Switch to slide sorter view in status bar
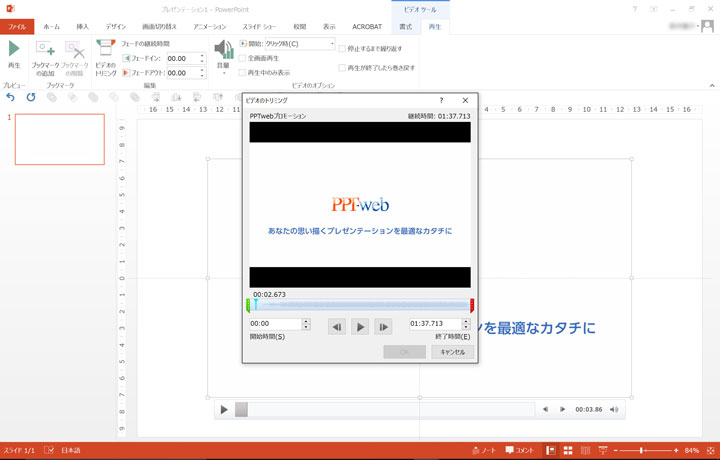Viewport: 720px width, 460px height. pyautogui.click(x=567, y=451)
